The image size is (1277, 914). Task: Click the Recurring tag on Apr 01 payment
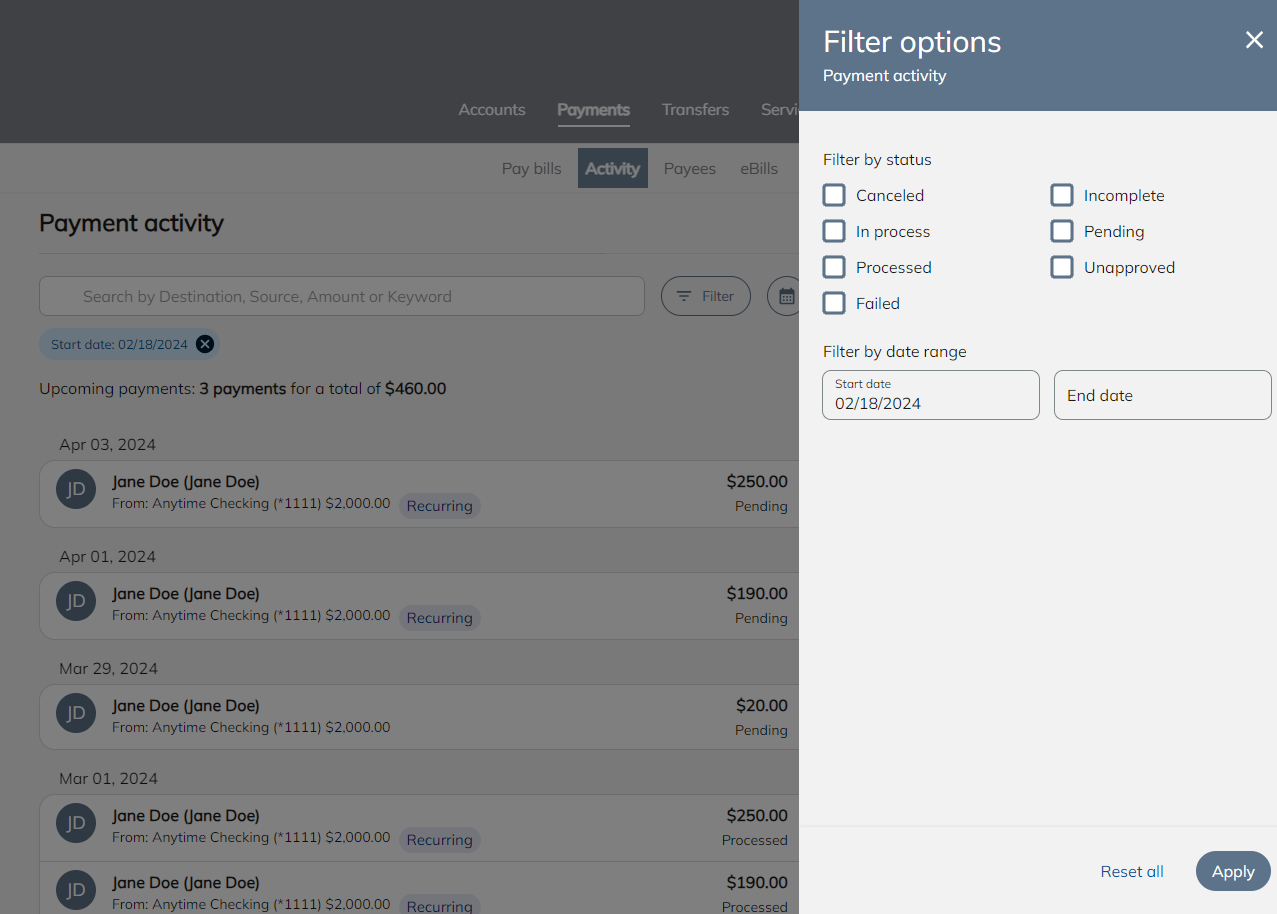[440, 618]
